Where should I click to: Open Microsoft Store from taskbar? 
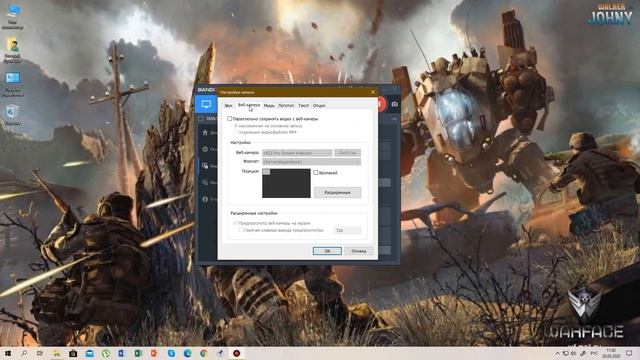click(x=73, y=353)
